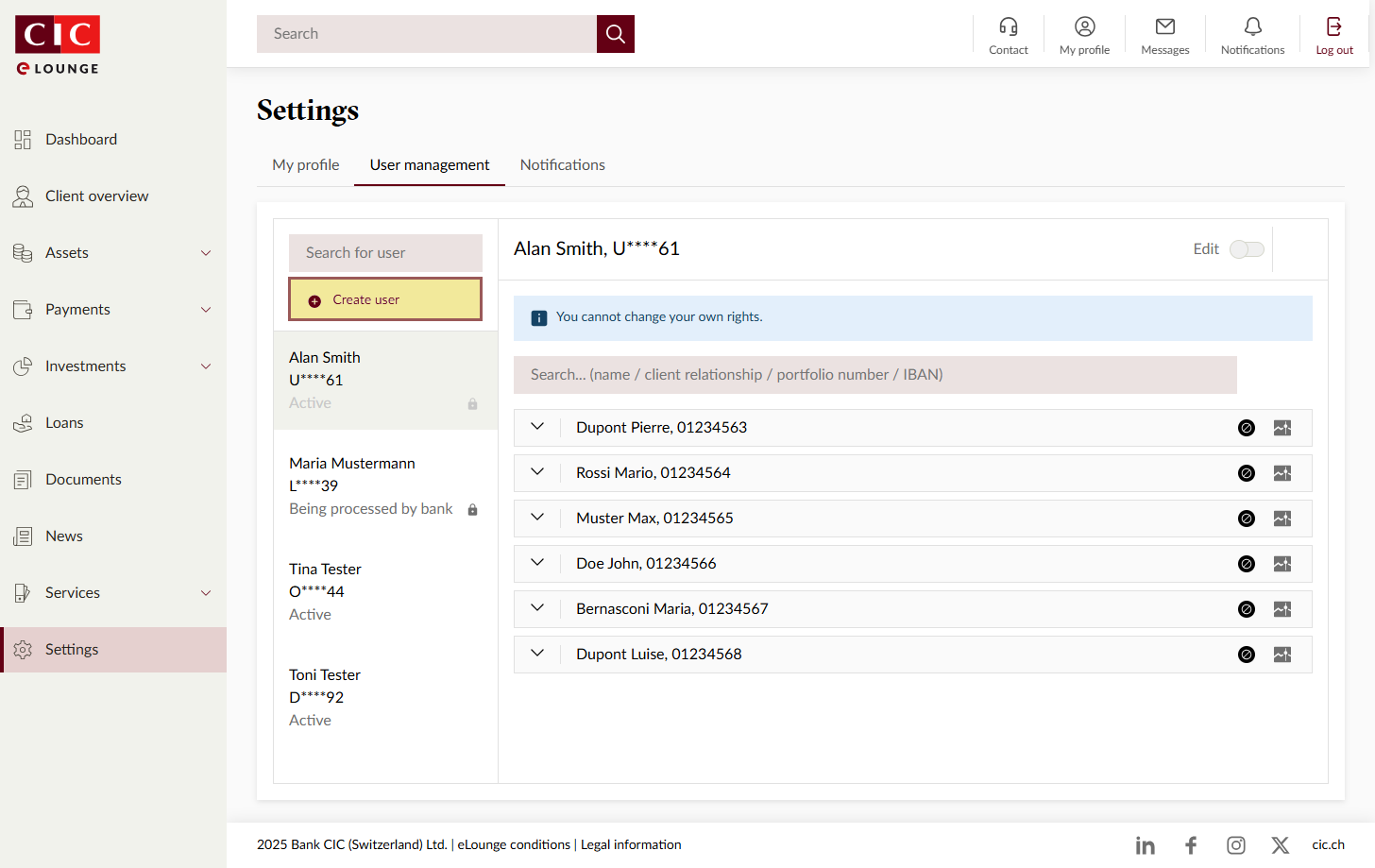Click blocked-rights icon for Rossi Mario

(1246, 473)
